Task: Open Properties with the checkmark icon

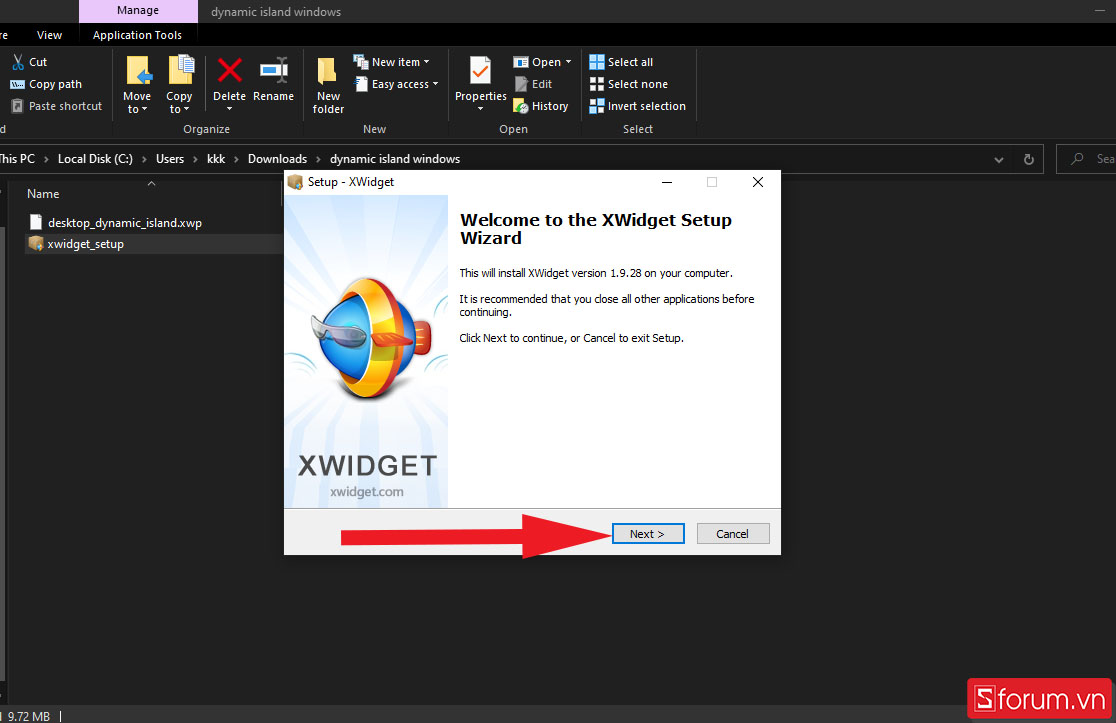Action: [480, 71]
